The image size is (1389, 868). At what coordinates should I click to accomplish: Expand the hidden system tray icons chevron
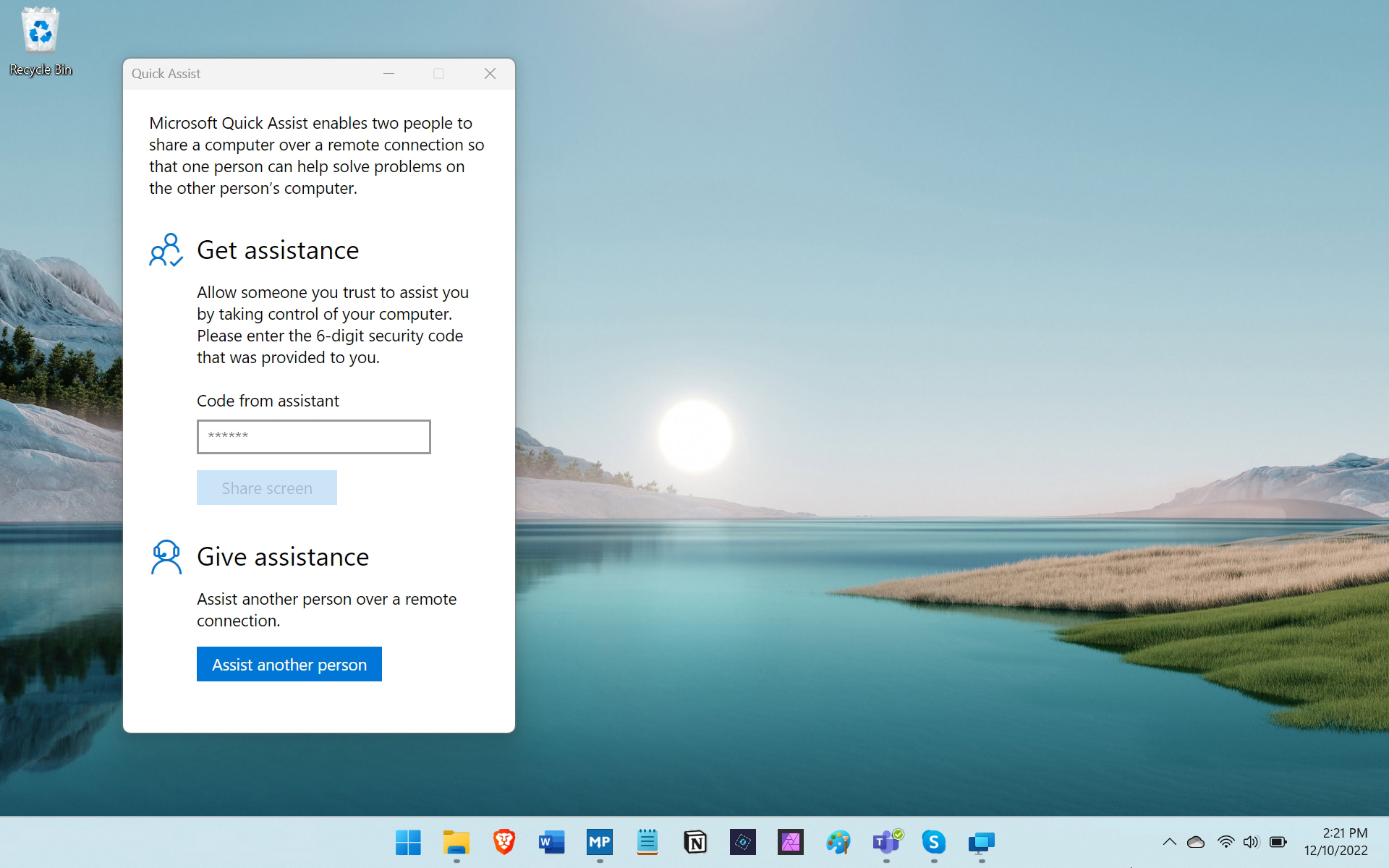click(x=1169, y=842)
